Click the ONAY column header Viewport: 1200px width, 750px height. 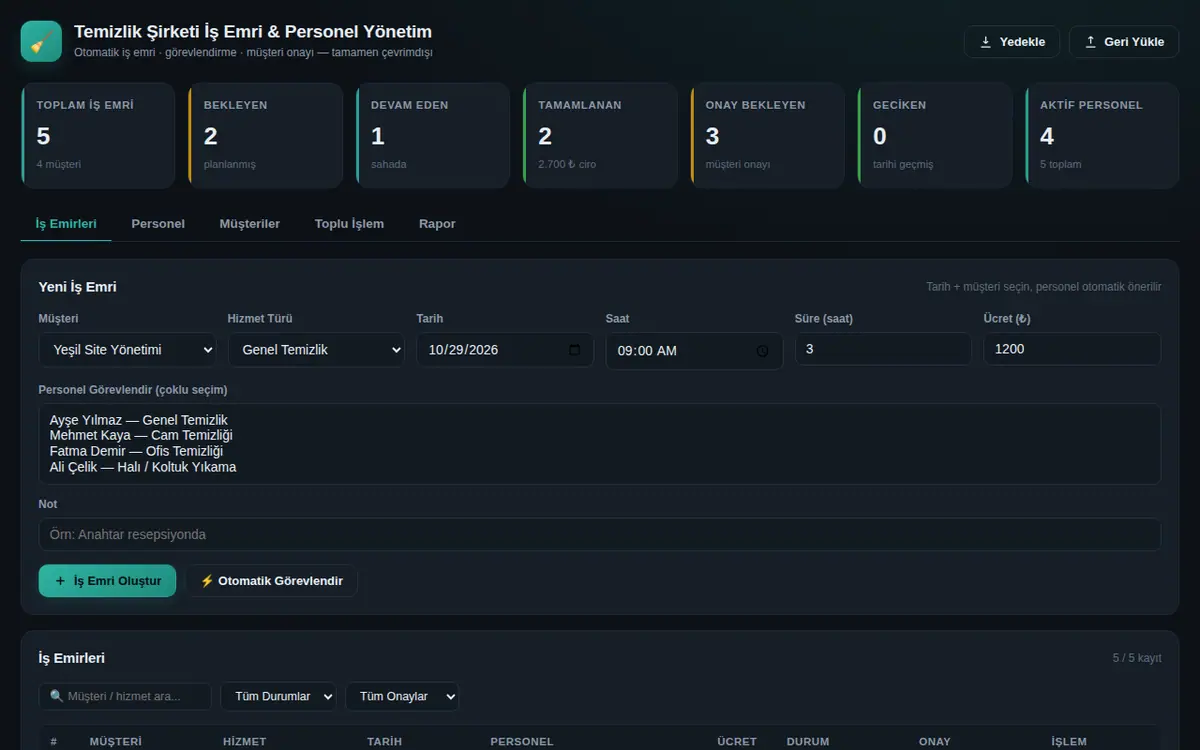click(935, 742)
